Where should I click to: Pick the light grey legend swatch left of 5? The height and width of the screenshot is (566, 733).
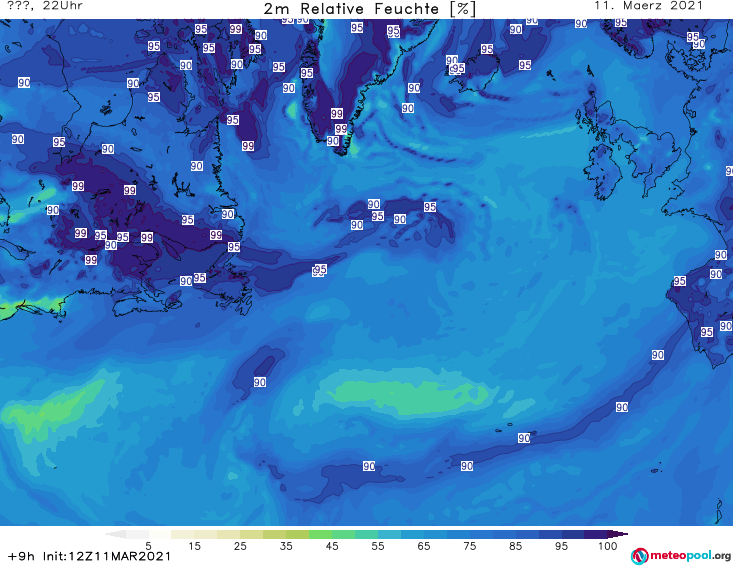coord(137,534)
